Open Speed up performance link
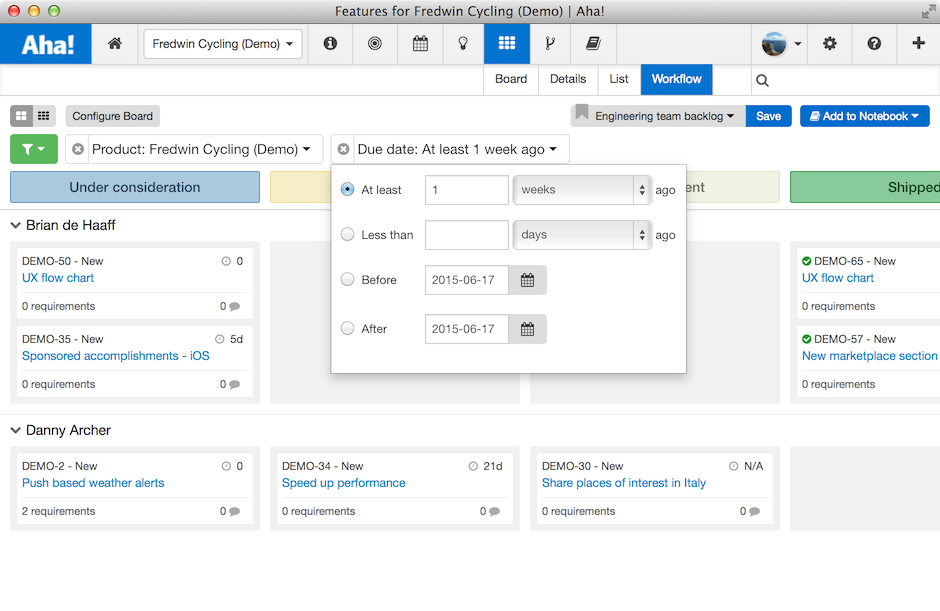 (x=344, y=483)
